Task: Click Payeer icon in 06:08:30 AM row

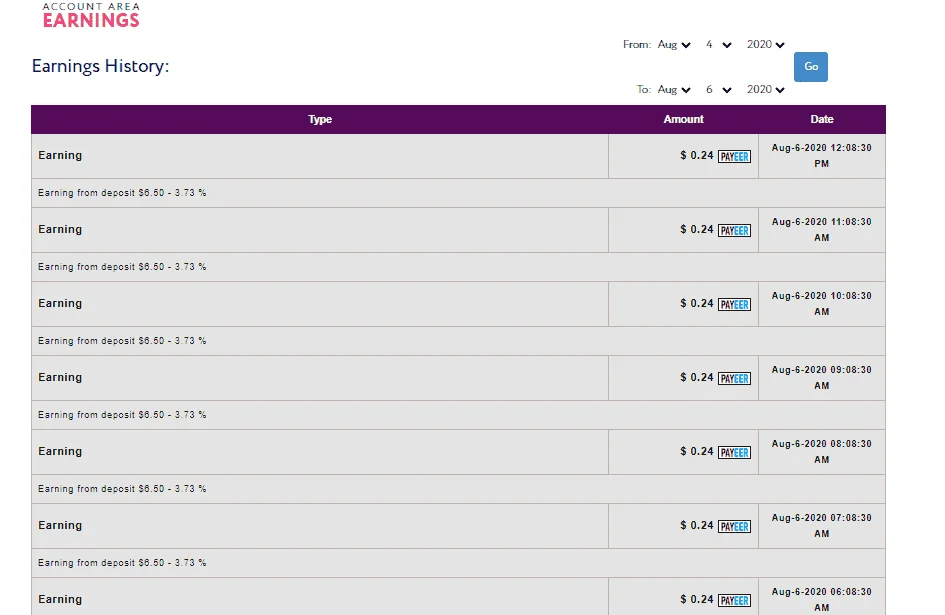Action: [734, 601]
